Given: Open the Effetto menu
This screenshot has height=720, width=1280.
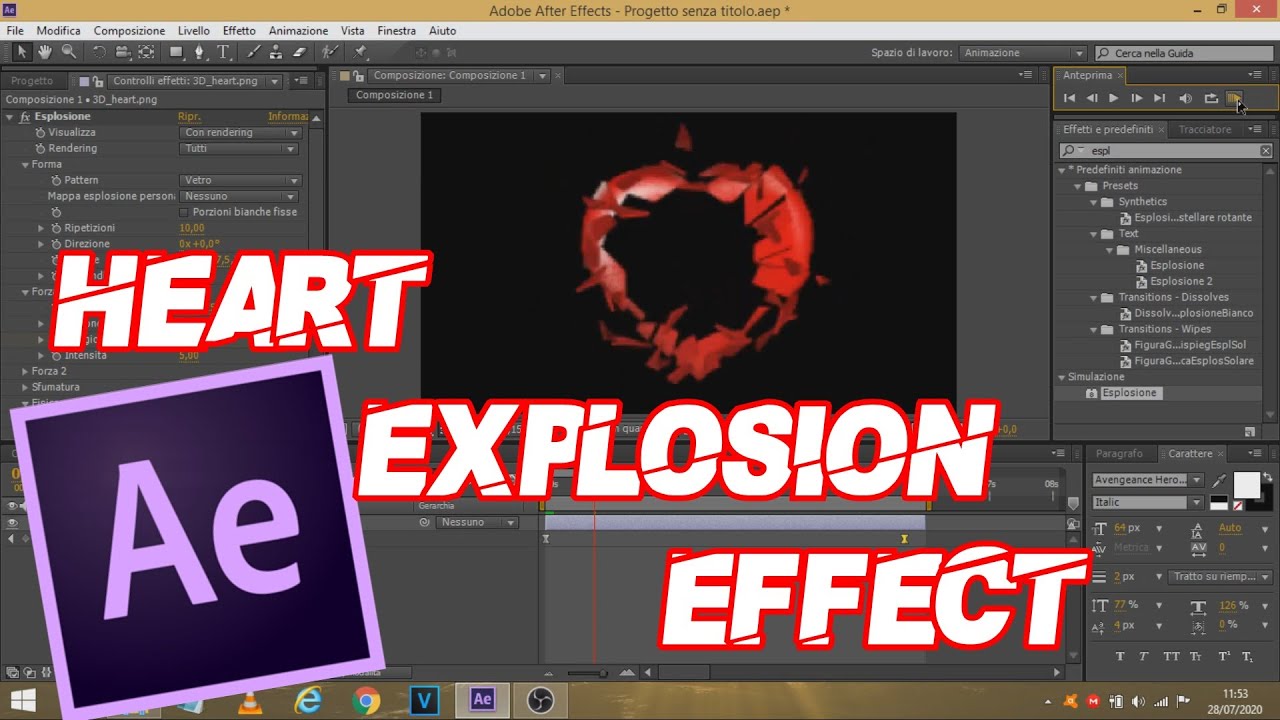Looking at the screenshot, I should tap(239, 31).
